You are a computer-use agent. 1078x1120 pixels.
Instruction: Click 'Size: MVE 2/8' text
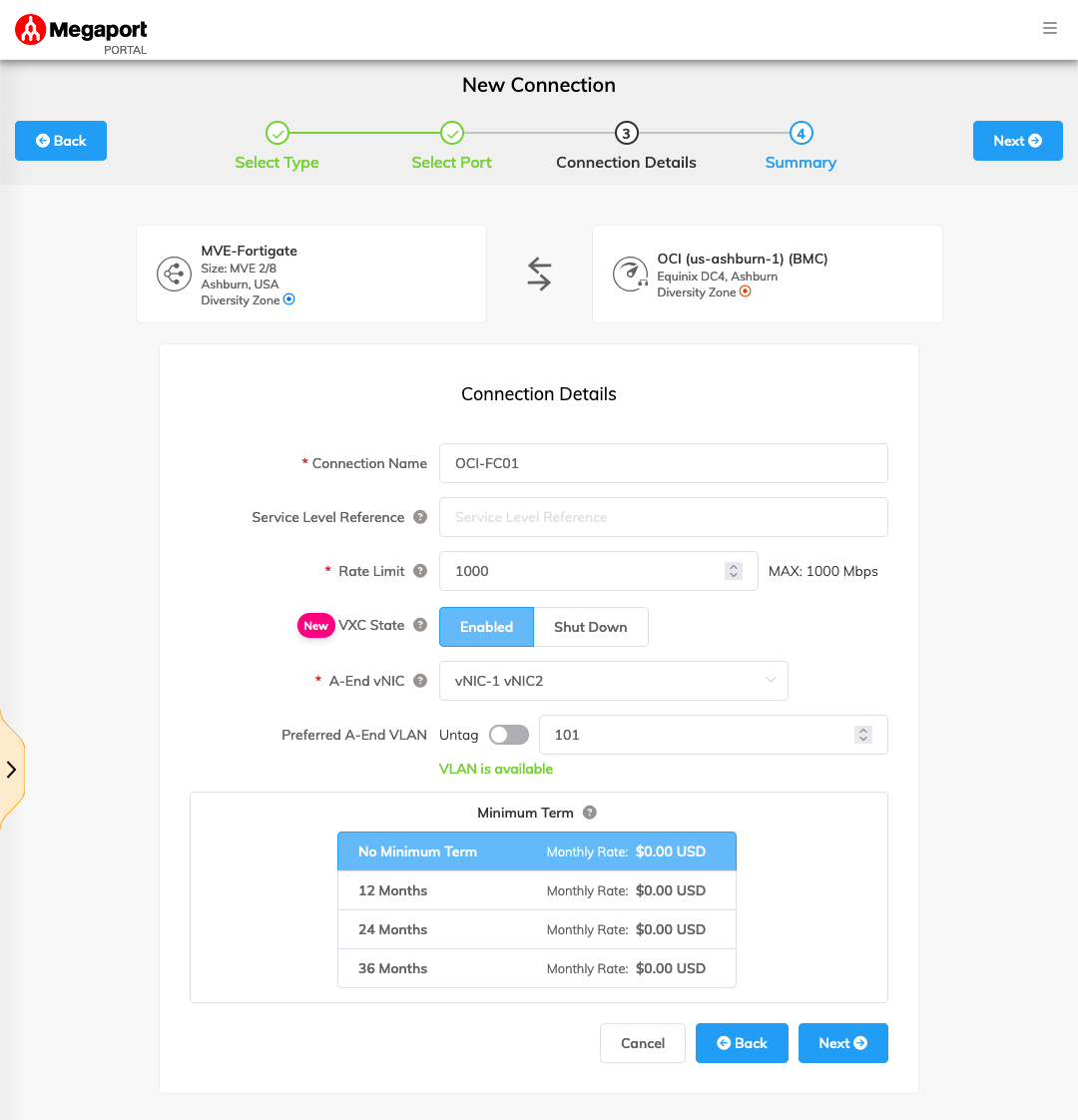point(239,269)
